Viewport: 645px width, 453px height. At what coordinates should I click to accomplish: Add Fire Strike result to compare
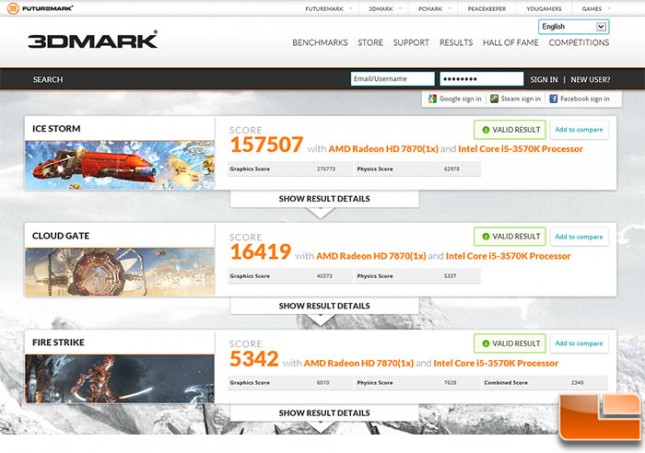(x=579, y=344)
